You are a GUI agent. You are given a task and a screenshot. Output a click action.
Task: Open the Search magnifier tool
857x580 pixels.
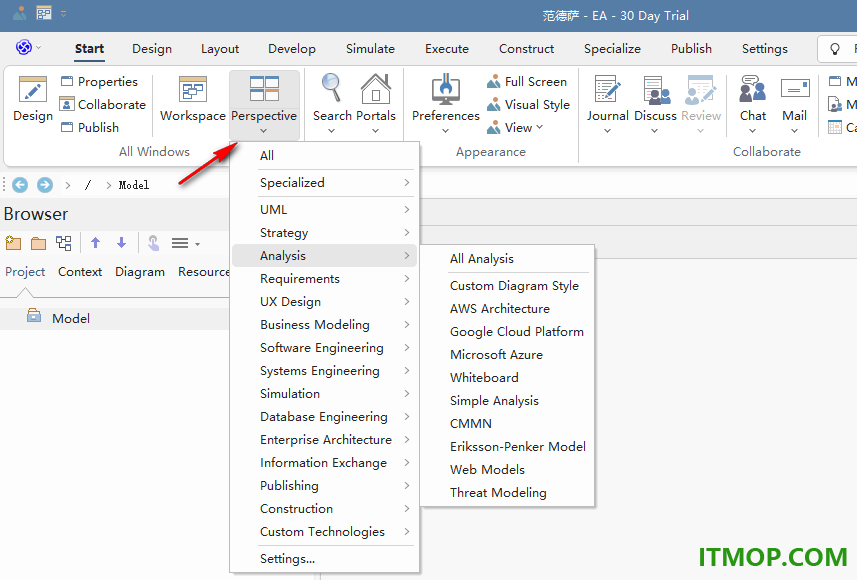[332, 89]
